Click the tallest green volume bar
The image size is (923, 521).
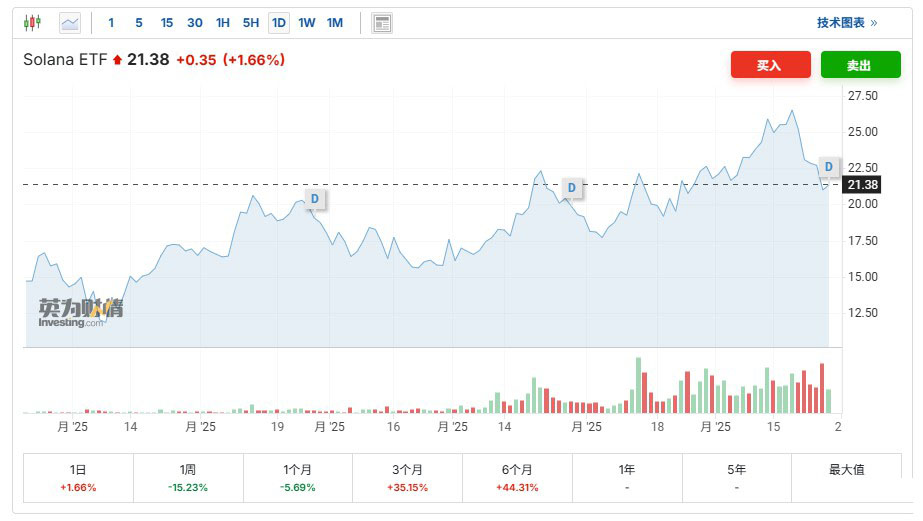tap(638, 385)
